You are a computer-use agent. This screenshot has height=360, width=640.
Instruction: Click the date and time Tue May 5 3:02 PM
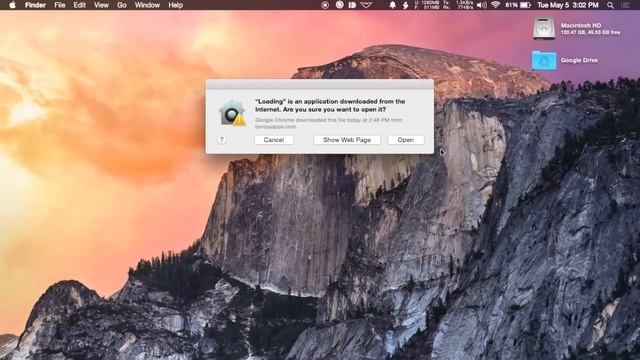(x=568, y=5)
